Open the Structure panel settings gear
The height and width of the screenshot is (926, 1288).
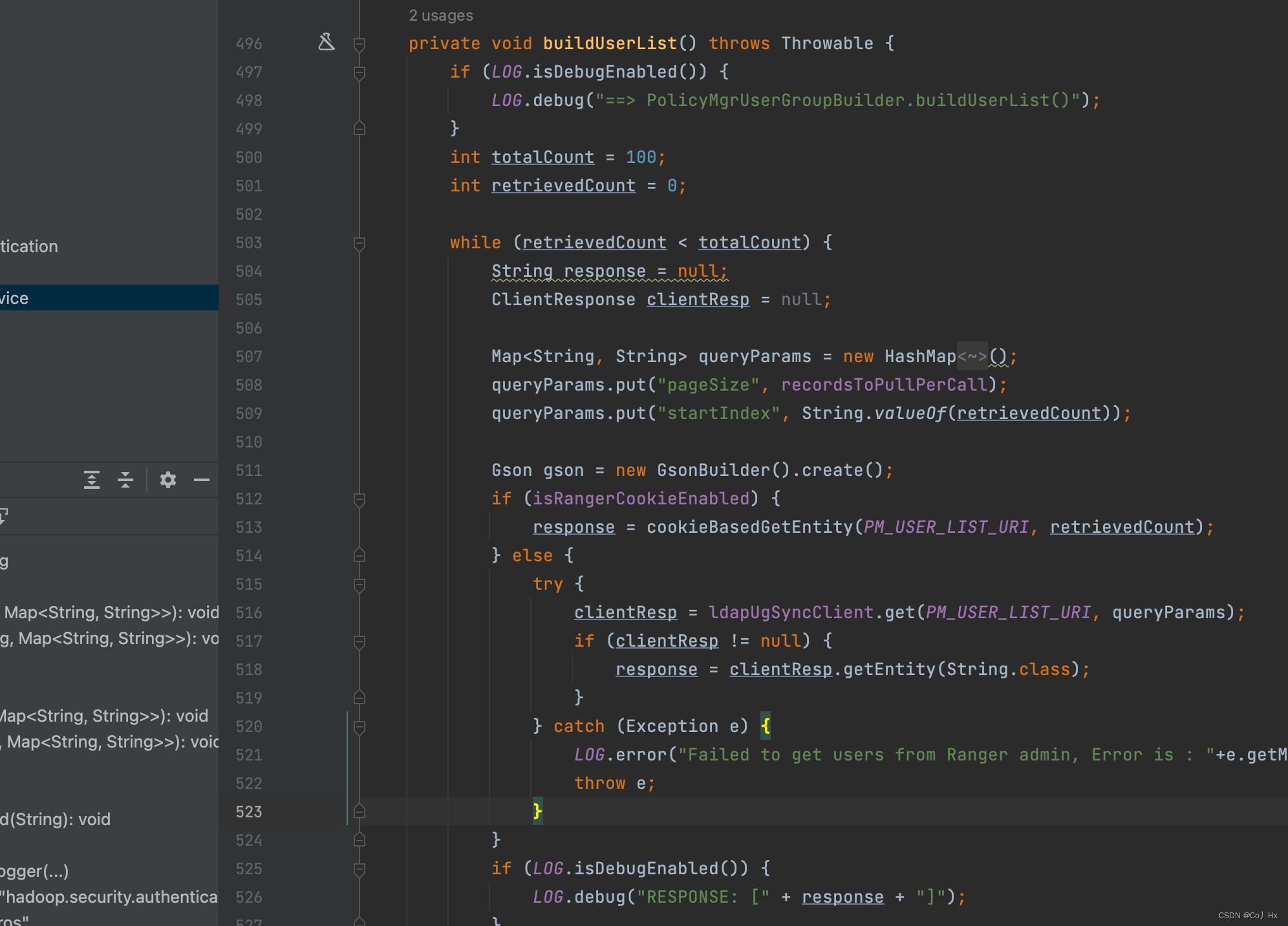pyautogui.click(x=168, y=480)
